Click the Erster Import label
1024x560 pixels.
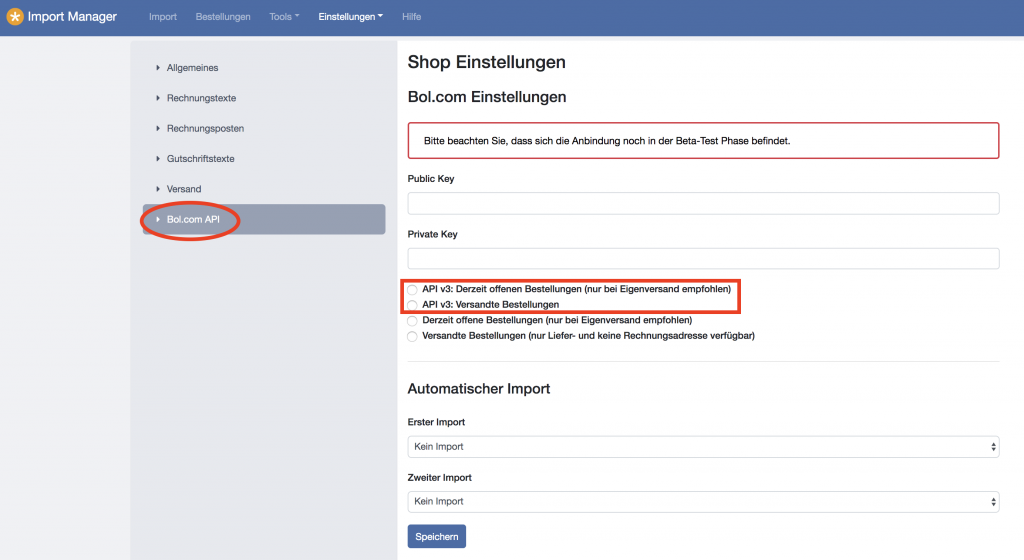click(x=436, y=422)
